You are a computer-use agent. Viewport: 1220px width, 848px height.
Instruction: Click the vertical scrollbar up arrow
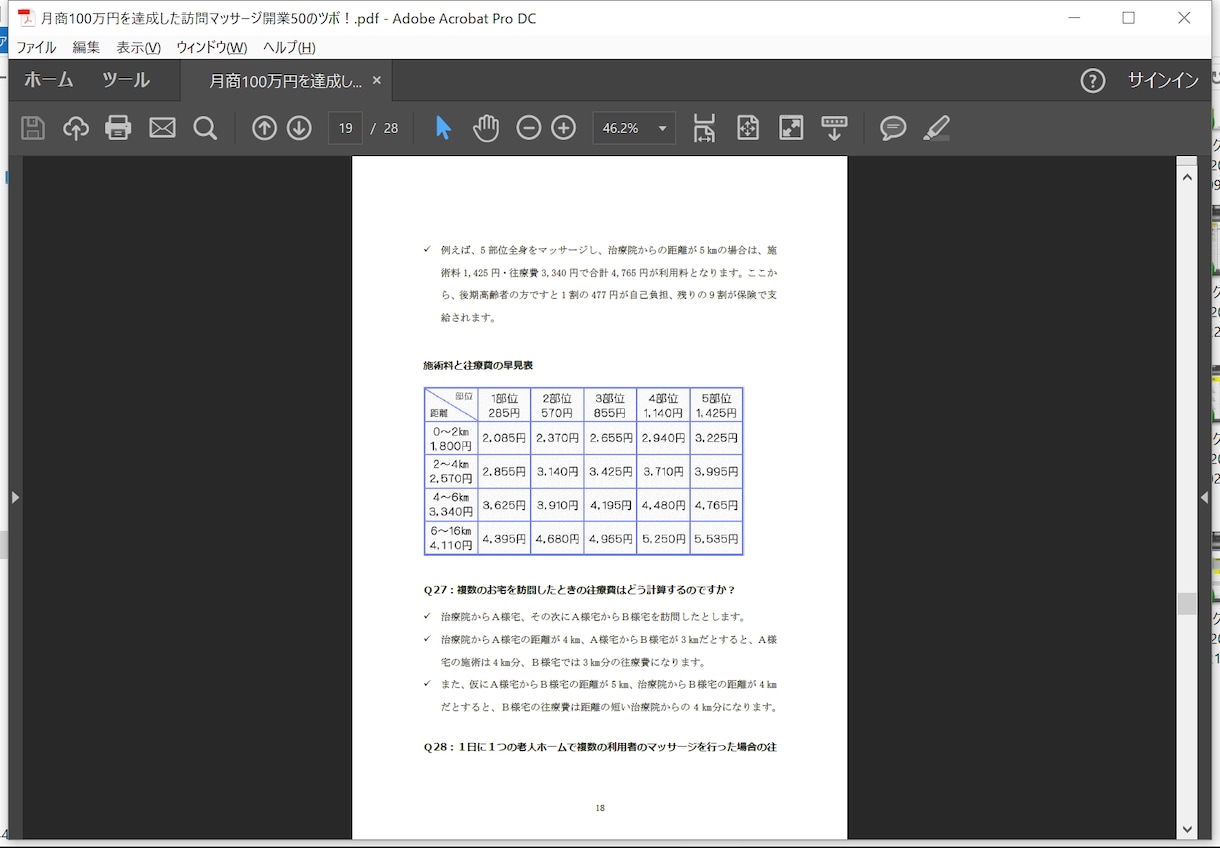coord(1187,177)
